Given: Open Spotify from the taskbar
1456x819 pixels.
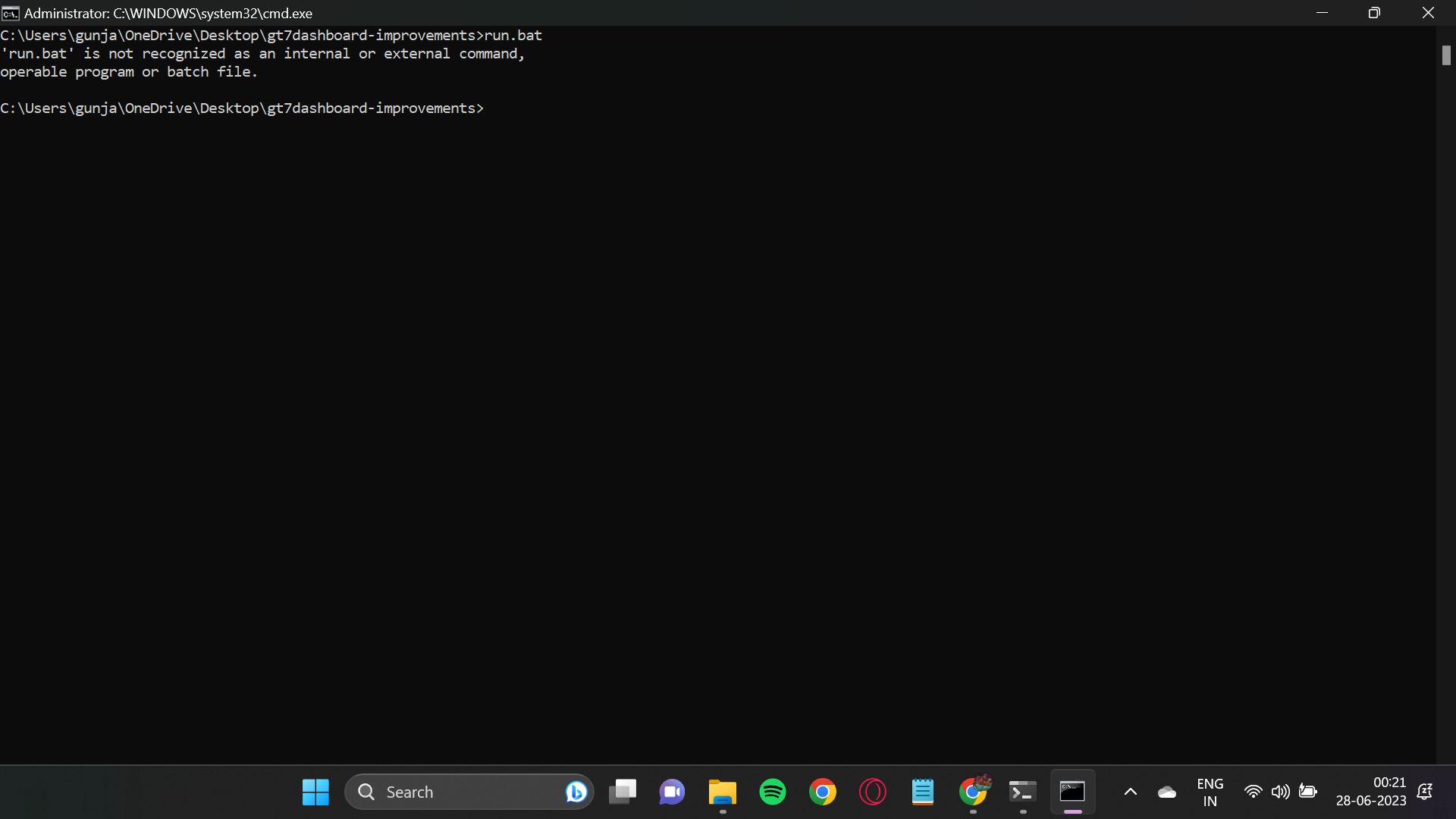Looking at the screenshot, I should 772,791.
